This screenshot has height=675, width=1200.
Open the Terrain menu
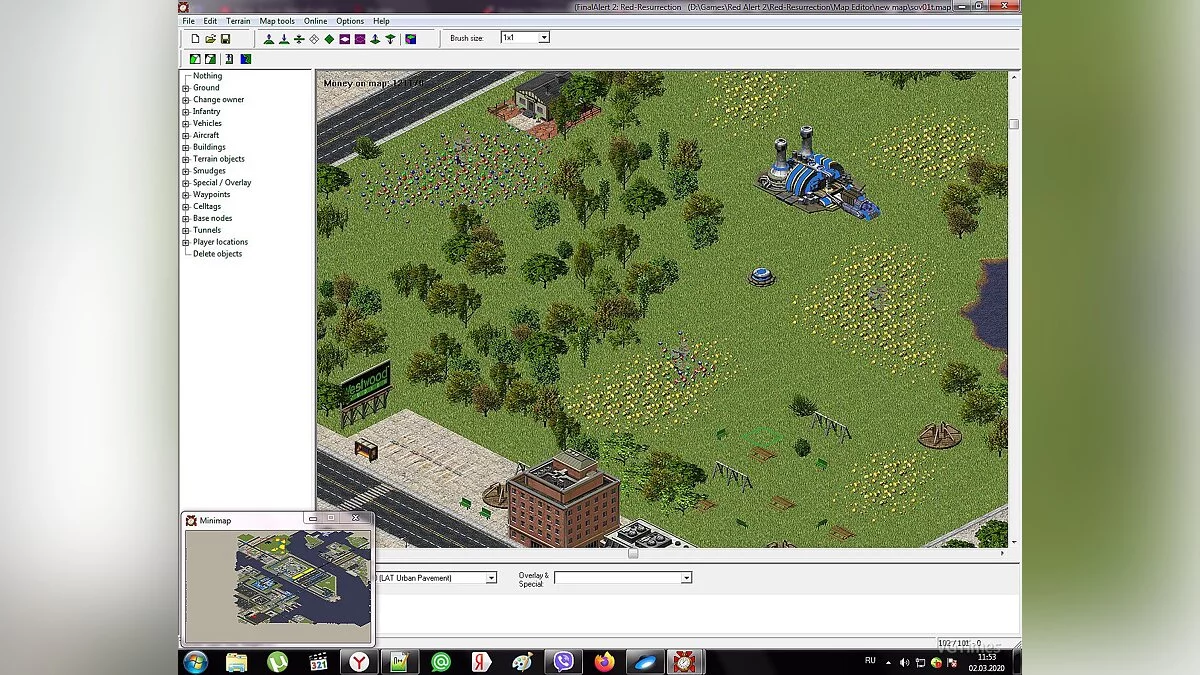coord(238,20)
